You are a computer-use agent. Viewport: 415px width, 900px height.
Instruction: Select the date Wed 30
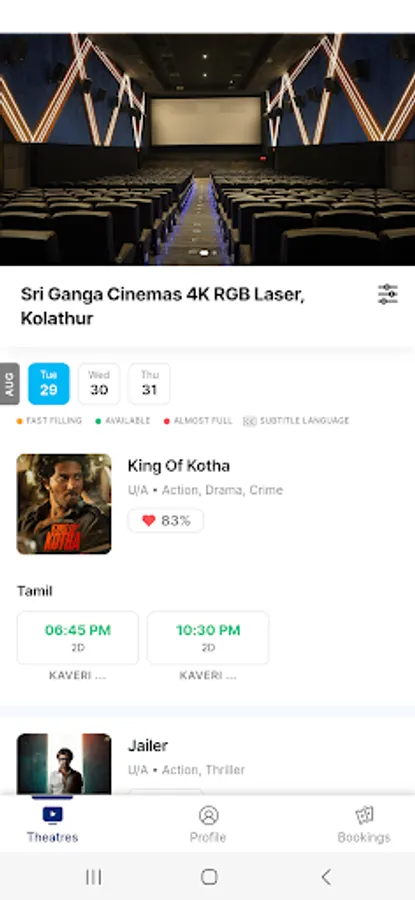[x=99, y=383]
